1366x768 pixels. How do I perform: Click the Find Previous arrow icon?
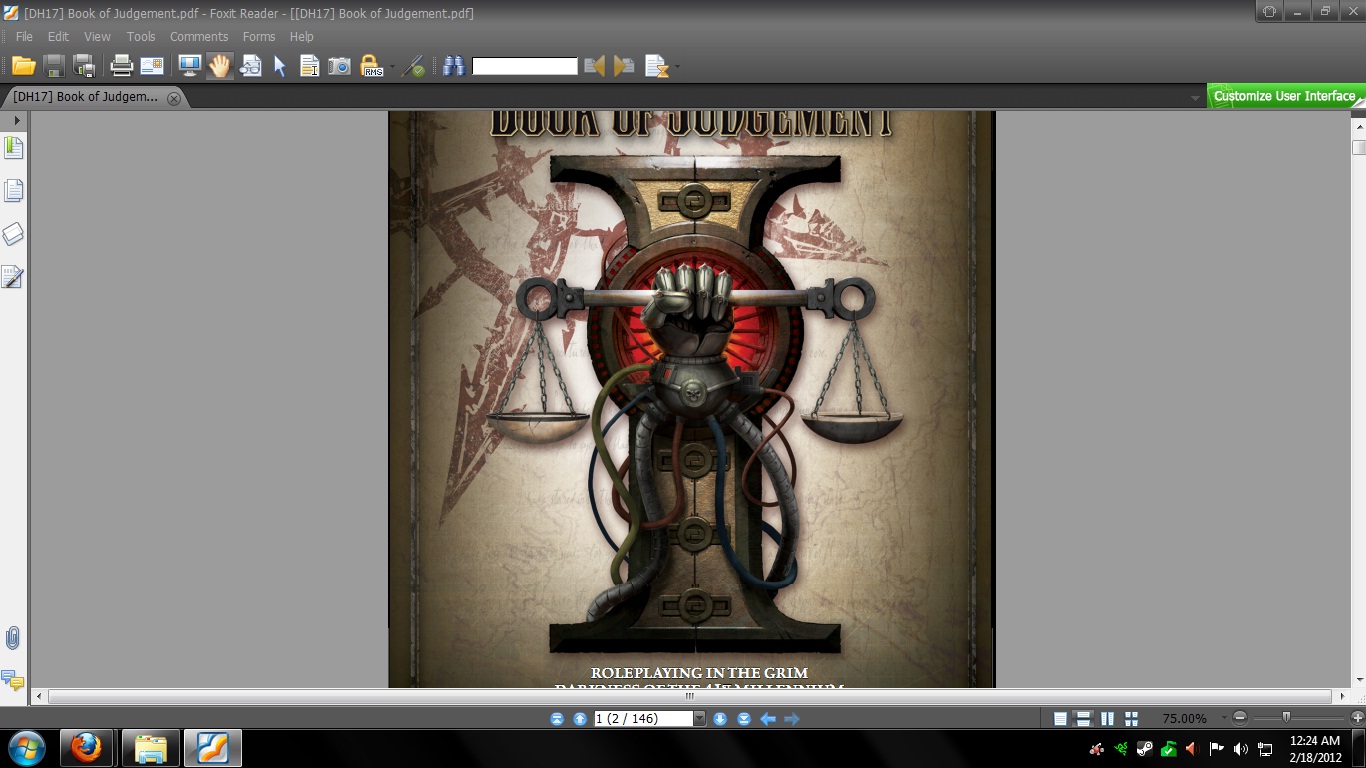pos(595,66)
